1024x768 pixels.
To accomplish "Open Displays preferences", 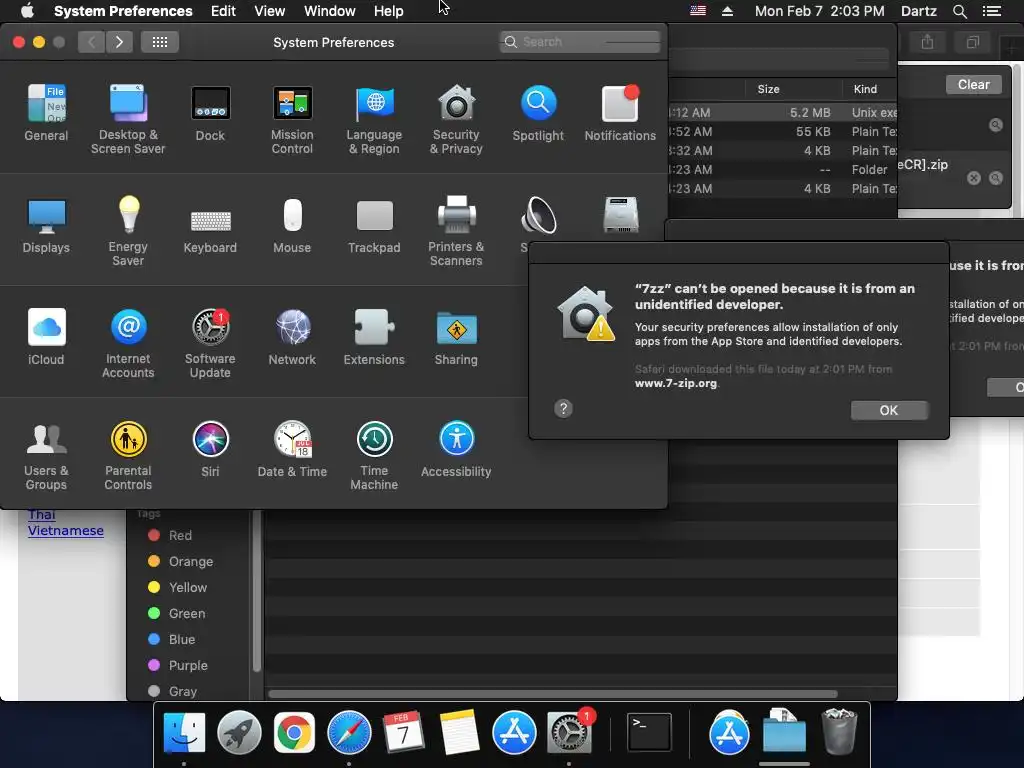I will pyautogui.click(x=46, y=225).
